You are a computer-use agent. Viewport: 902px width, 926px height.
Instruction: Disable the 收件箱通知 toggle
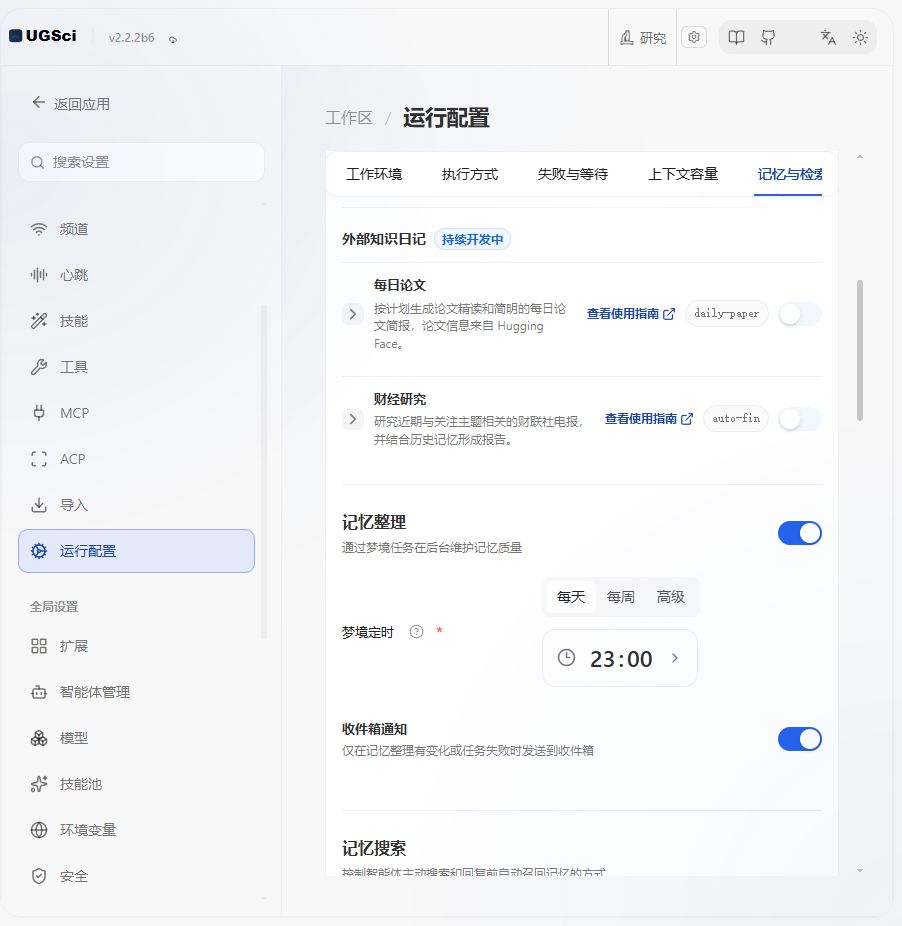pyautogui.click(x=800, y=739)
